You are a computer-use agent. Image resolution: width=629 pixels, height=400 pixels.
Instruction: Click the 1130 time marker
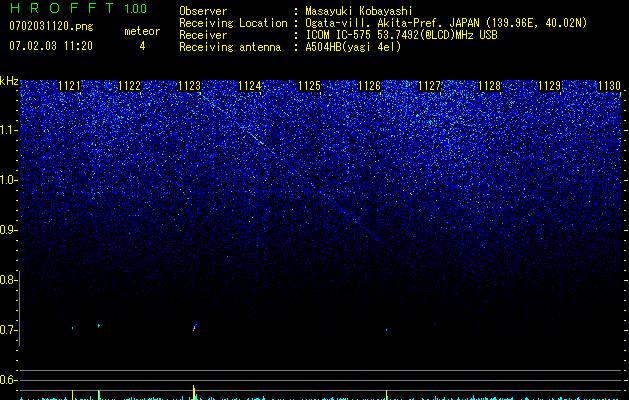(x=609, y=86)
